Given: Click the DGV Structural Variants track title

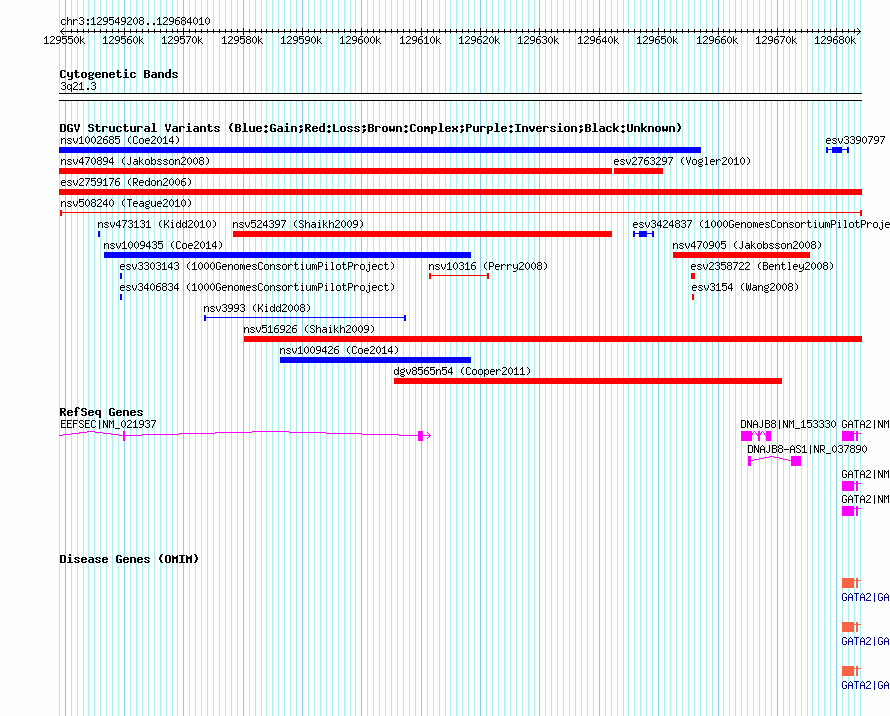Looking at the screenshot, I should 370,128.
